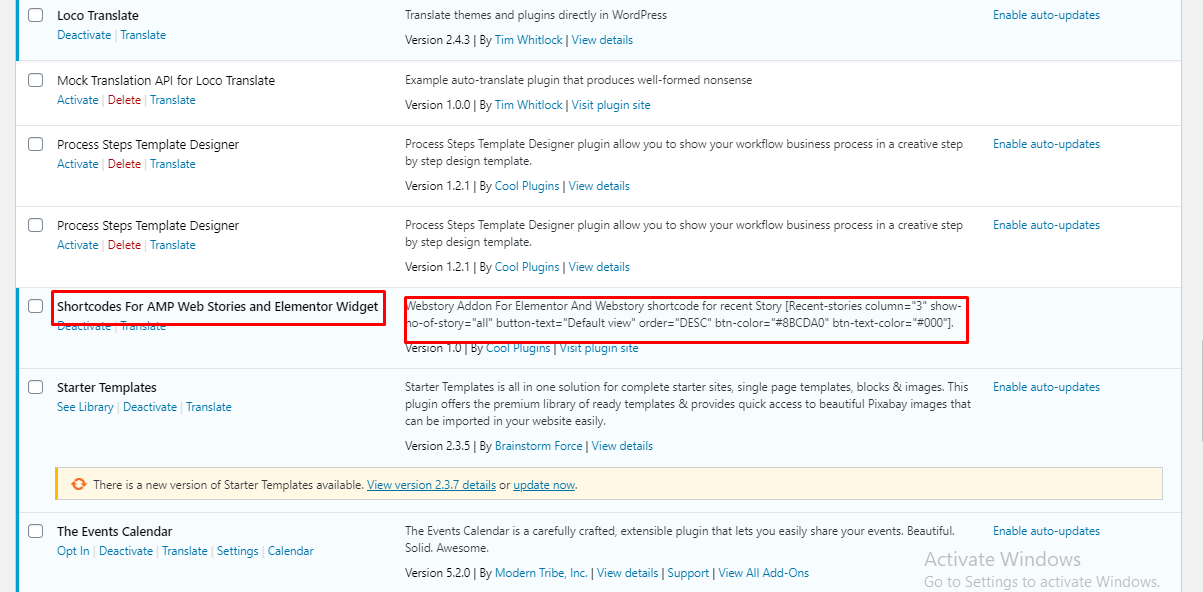Deactivate the Loco Translate plugin
The image size is (1203, 592).
(x=84, y=35)
